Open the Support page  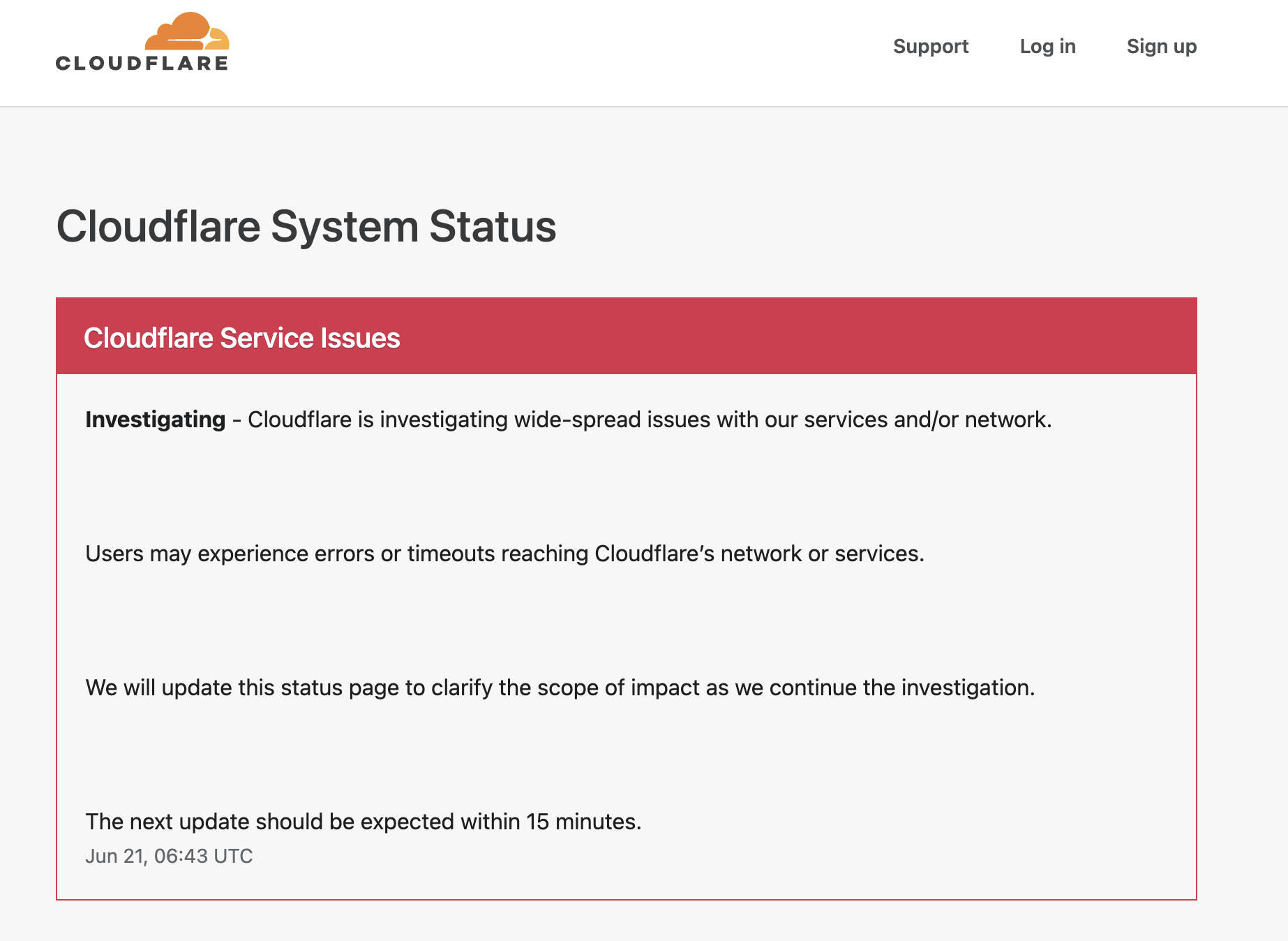(x=930, y=46)
